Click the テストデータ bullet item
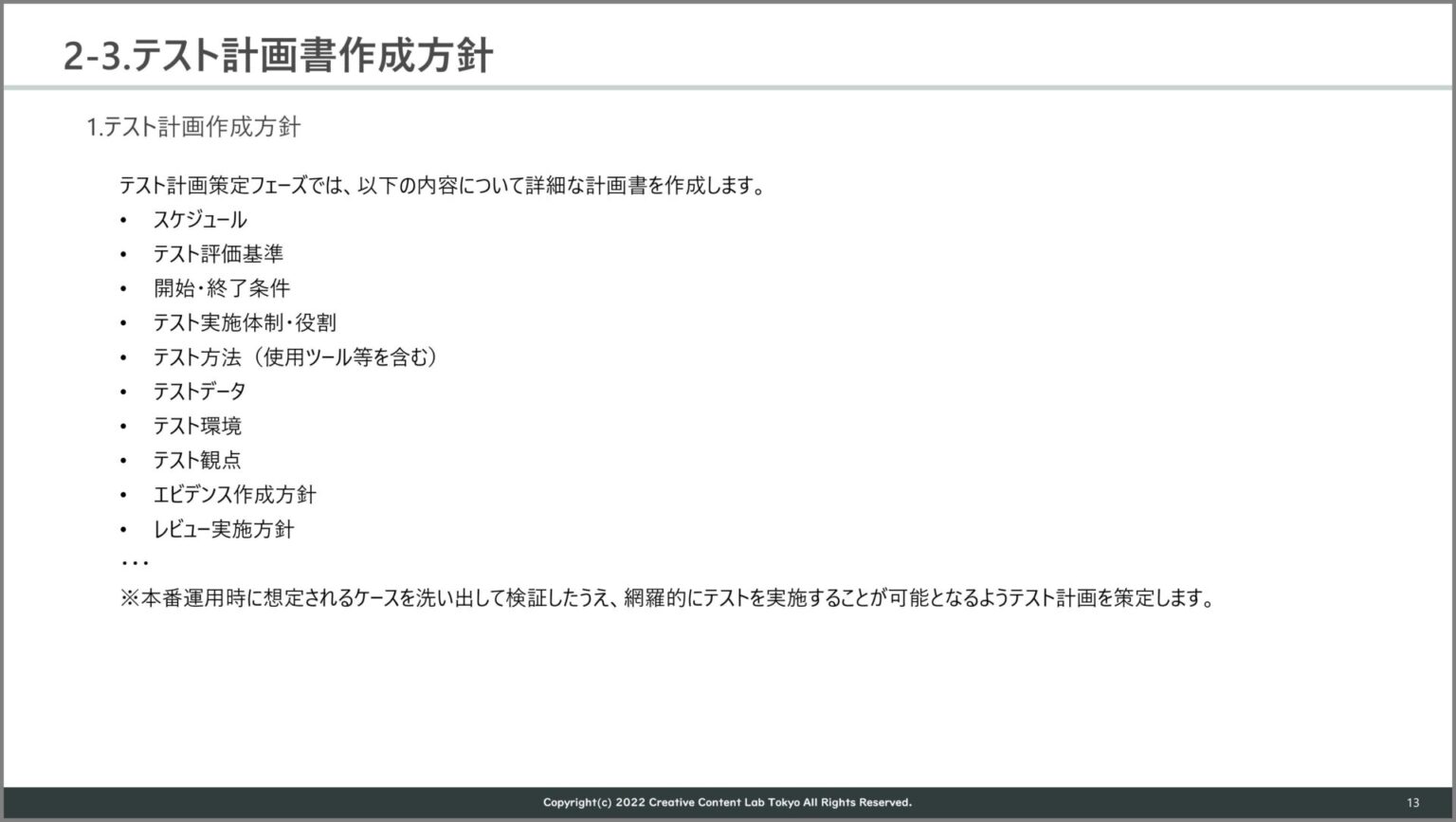The image size is (1456, 822). [x=199, y=392]
